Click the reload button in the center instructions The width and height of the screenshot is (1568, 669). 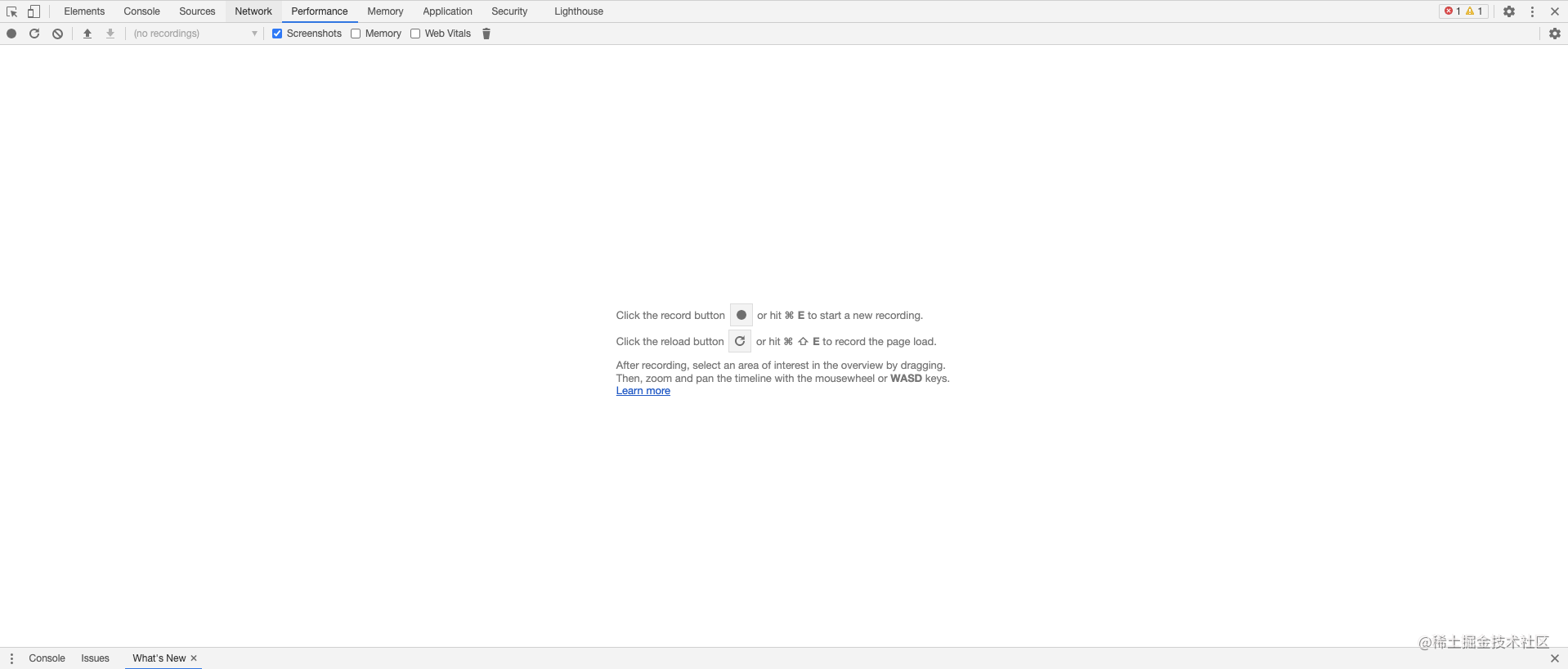click(x=740, y=341)
